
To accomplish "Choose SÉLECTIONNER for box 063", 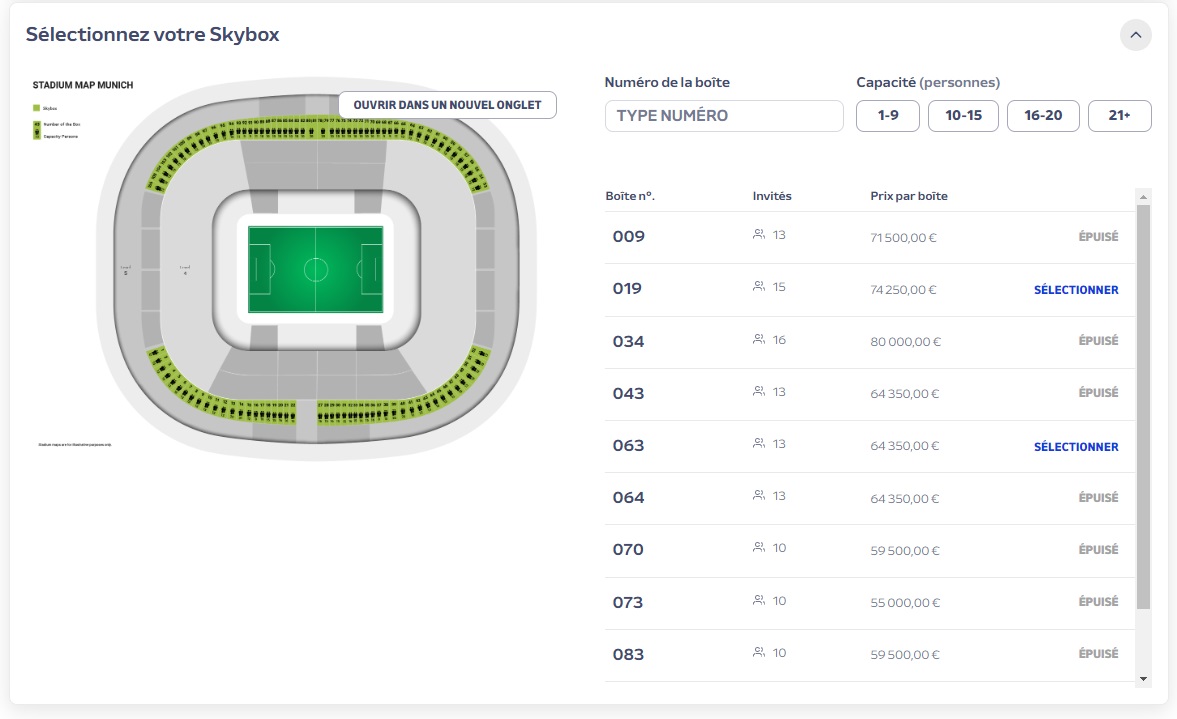I will click(1076, 447).
